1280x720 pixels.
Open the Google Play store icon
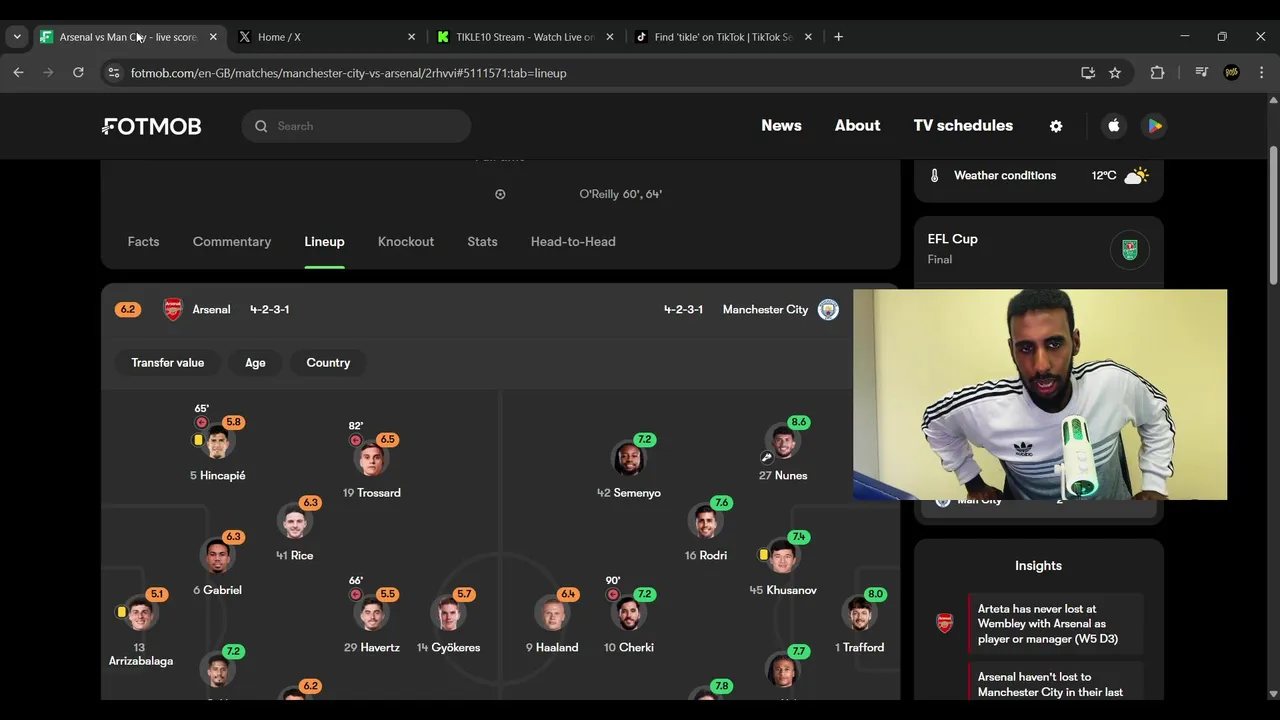(x=1155, y=126)
